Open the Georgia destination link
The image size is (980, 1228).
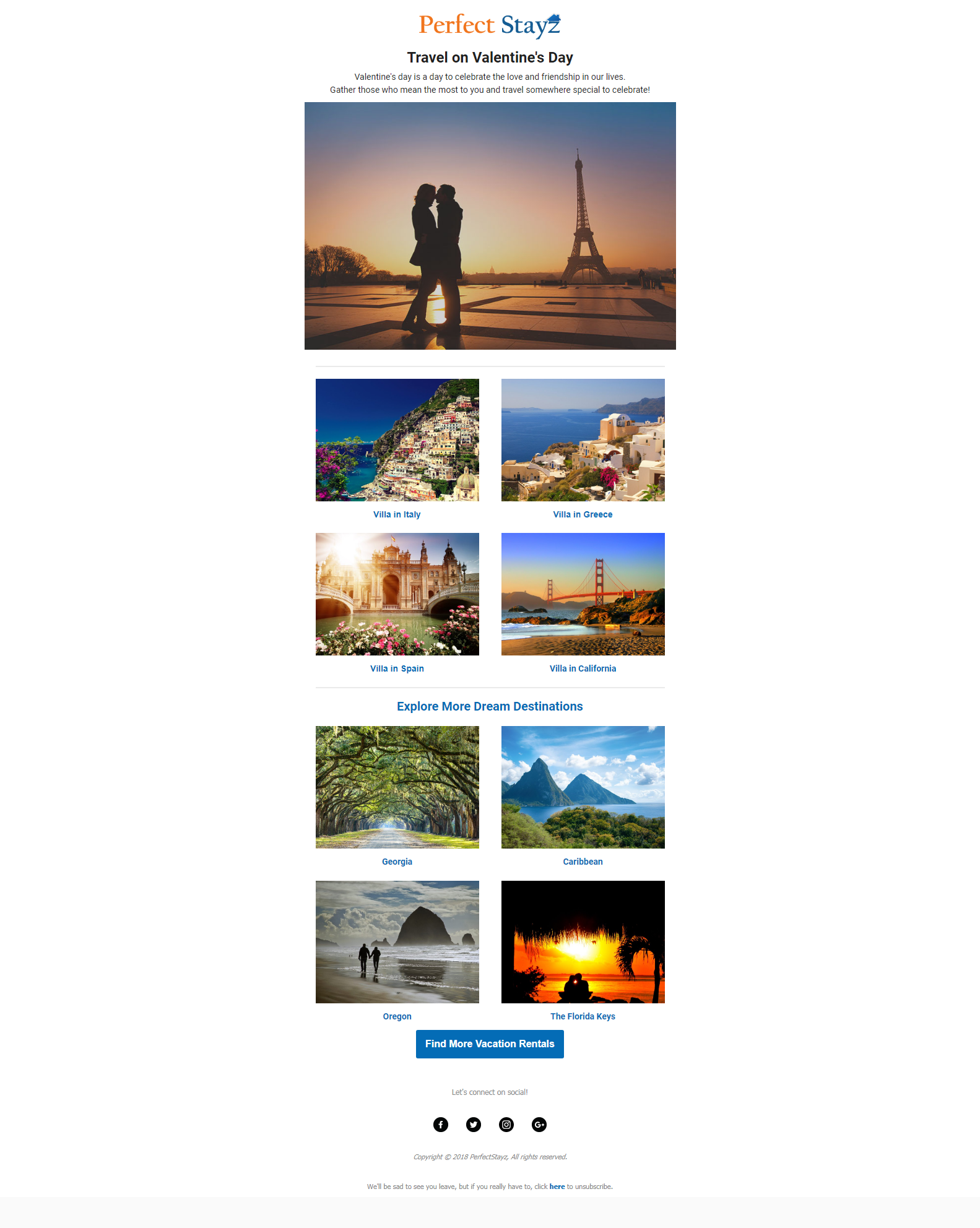click(x=397, y=862)
